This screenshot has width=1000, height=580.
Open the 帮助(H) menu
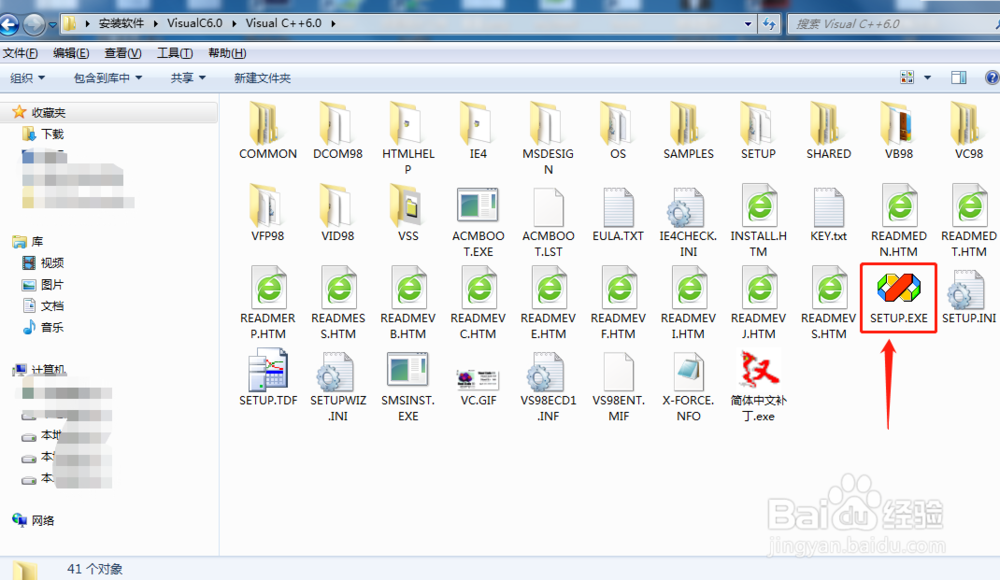[x=227, y=53]
